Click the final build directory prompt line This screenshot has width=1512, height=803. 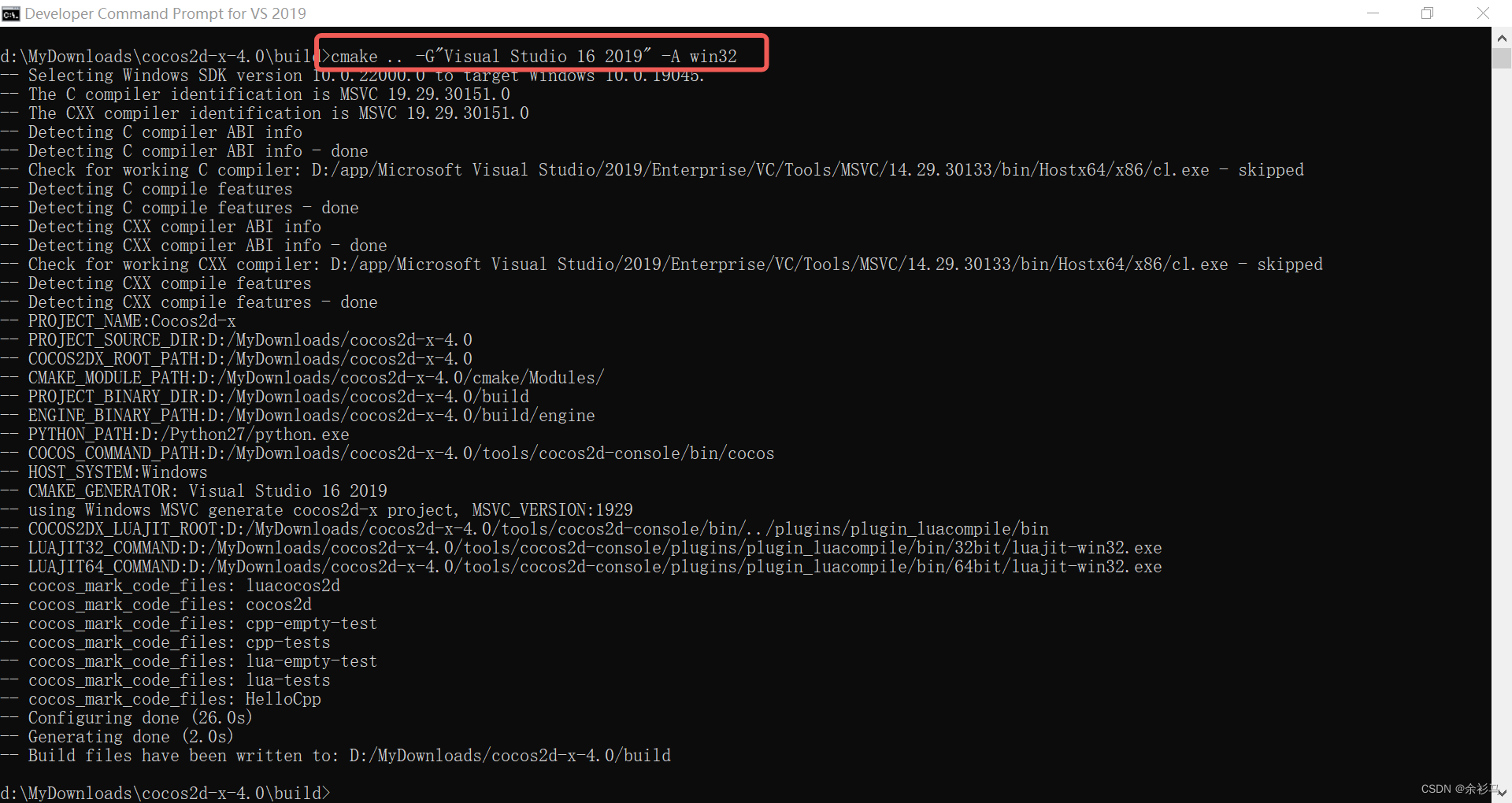coord(165,793)
